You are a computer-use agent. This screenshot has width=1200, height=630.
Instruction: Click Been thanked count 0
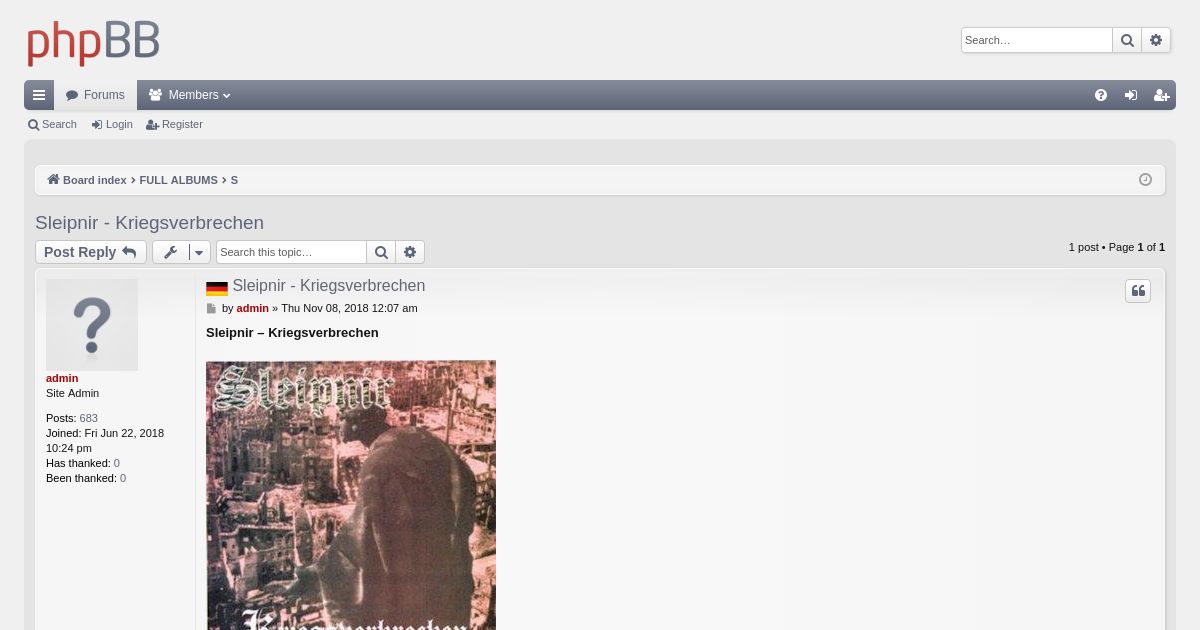tap(123, 478)
